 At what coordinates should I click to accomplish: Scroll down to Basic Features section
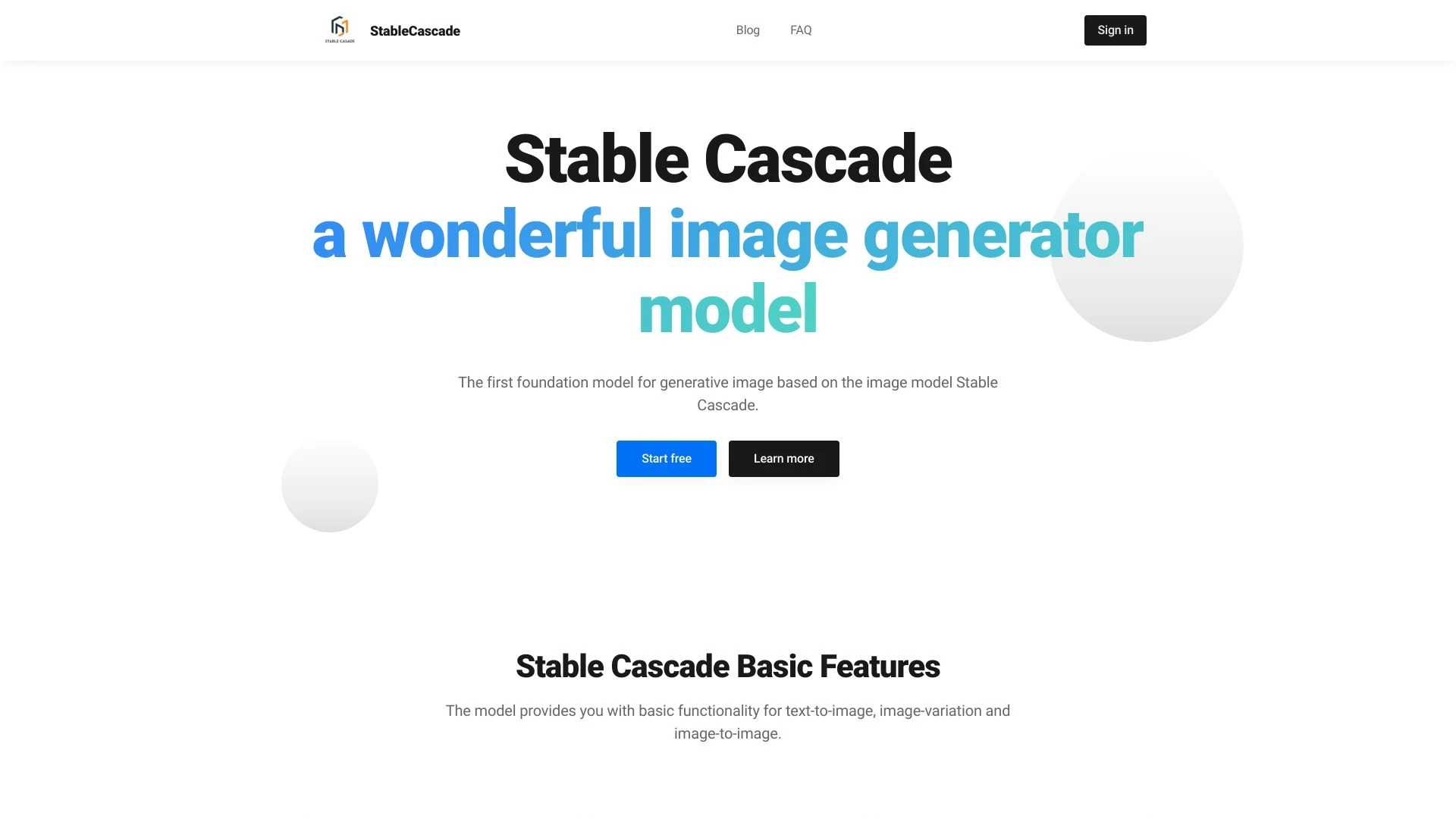(727, 666)
